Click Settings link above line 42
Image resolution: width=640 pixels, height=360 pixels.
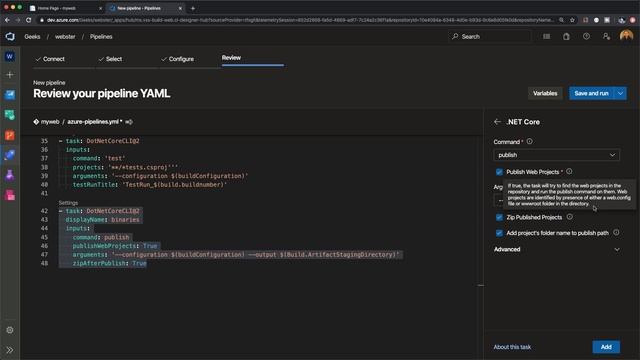(x=68, y=202)
